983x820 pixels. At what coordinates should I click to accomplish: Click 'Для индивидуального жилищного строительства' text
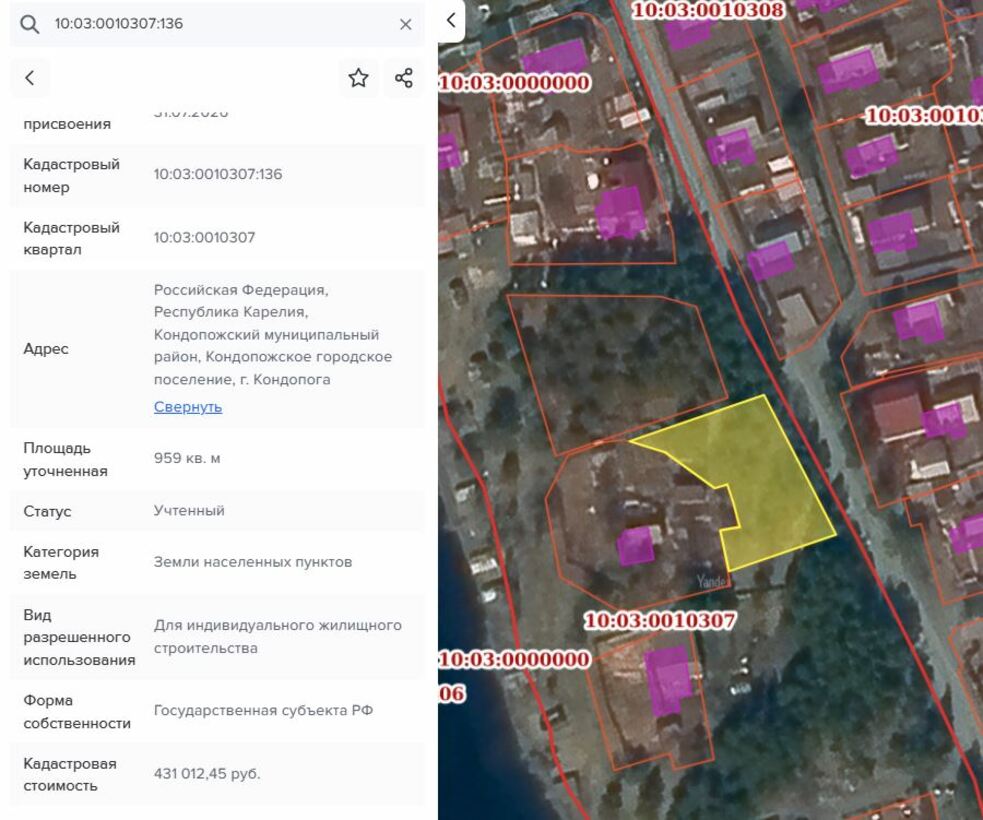click(x=278, y=636)
